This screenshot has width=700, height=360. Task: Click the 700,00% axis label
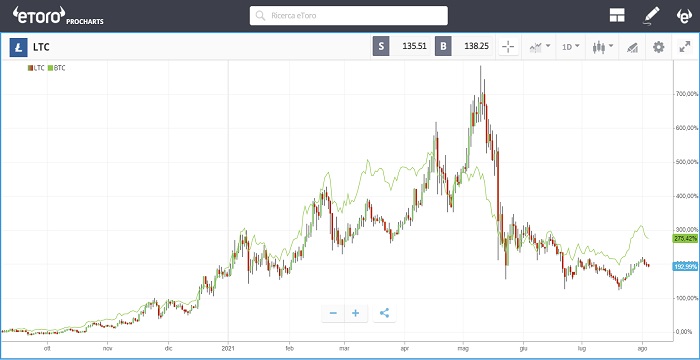point(686,94)
